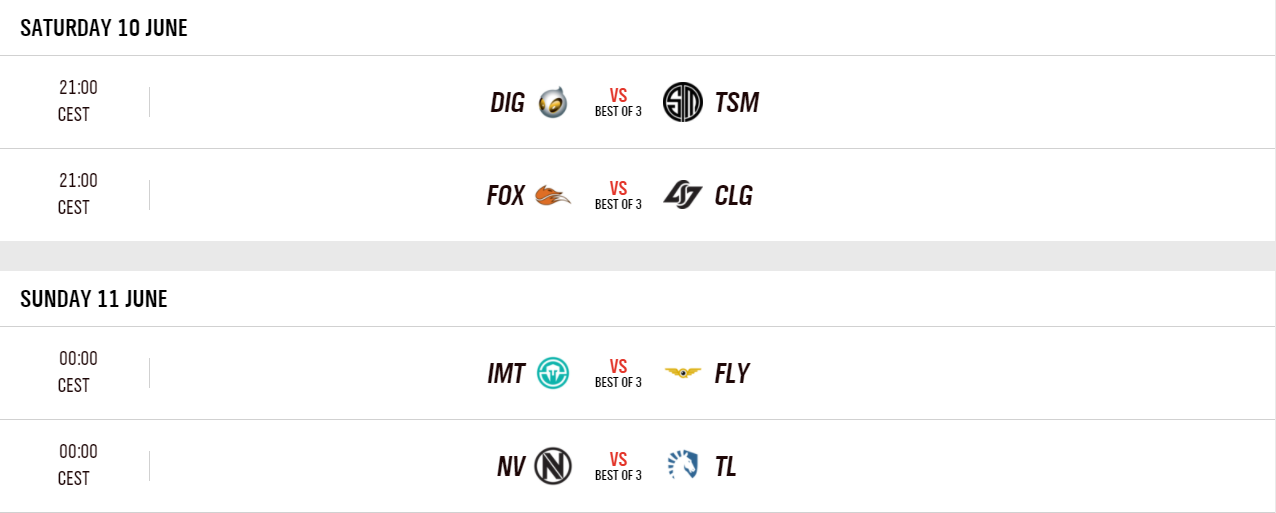Viewport: 1276px width, 513px height.
Task: Click the Immortals team logo
Action: 553,373
